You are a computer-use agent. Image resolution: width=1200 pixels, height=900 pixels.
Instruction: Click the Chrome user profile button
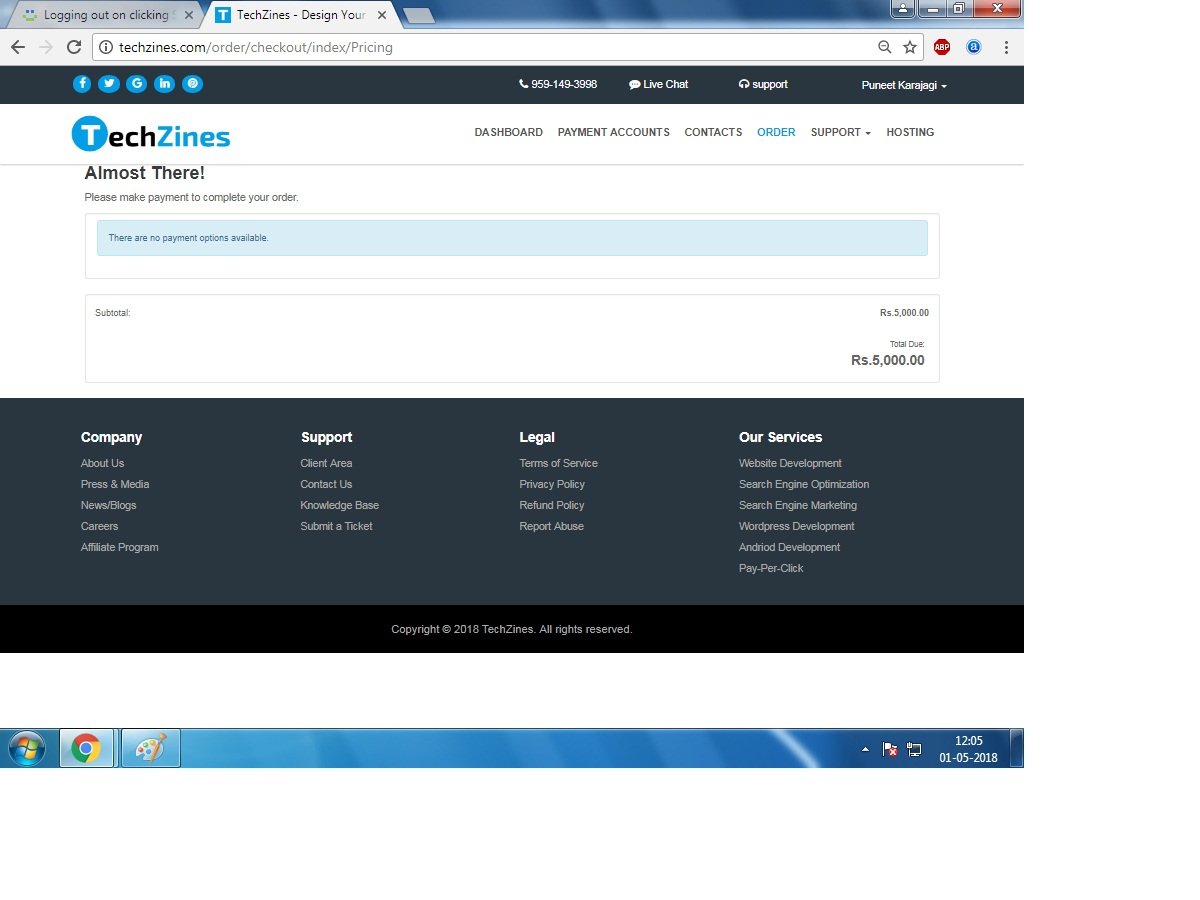click(903, 8)
